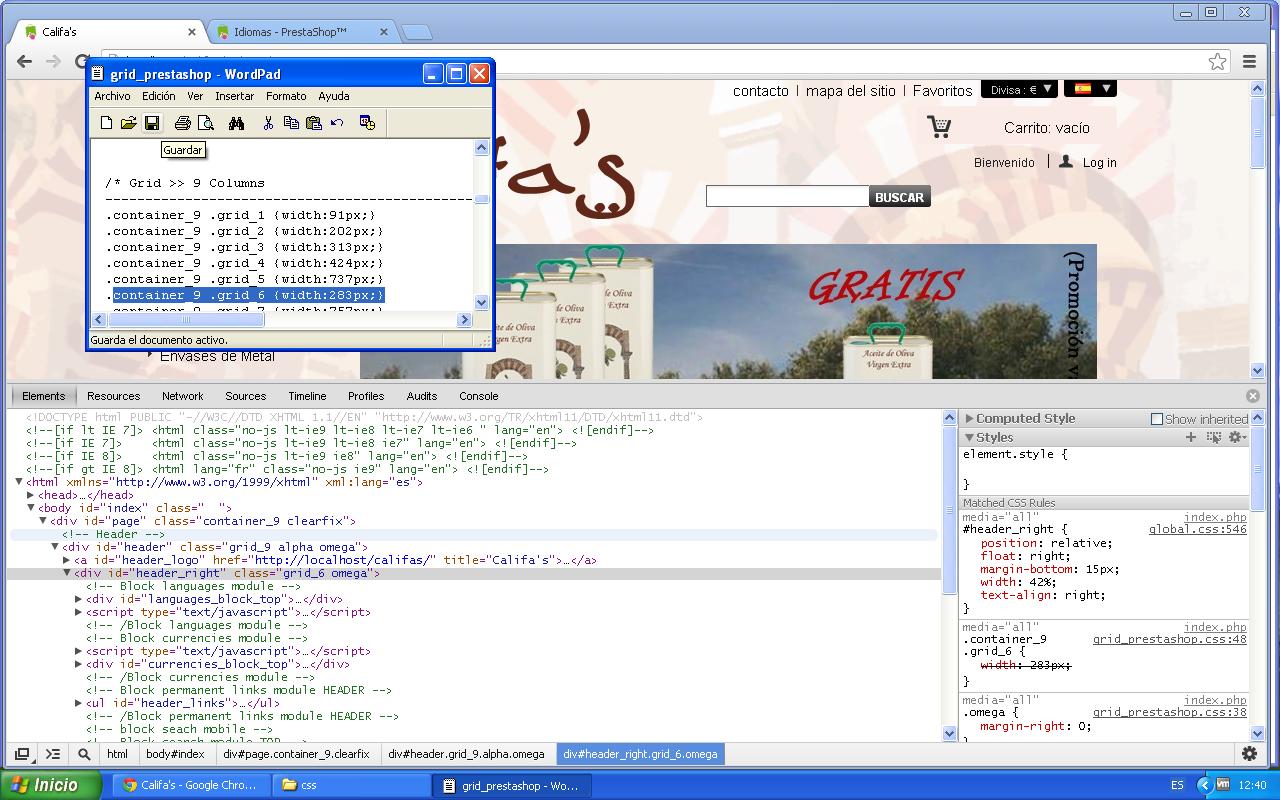Screen dimensions: 1280x800
Task: Open the grid_prestashop.css:48 source link
Action: pyautogui.click(x=1170, y=639)
